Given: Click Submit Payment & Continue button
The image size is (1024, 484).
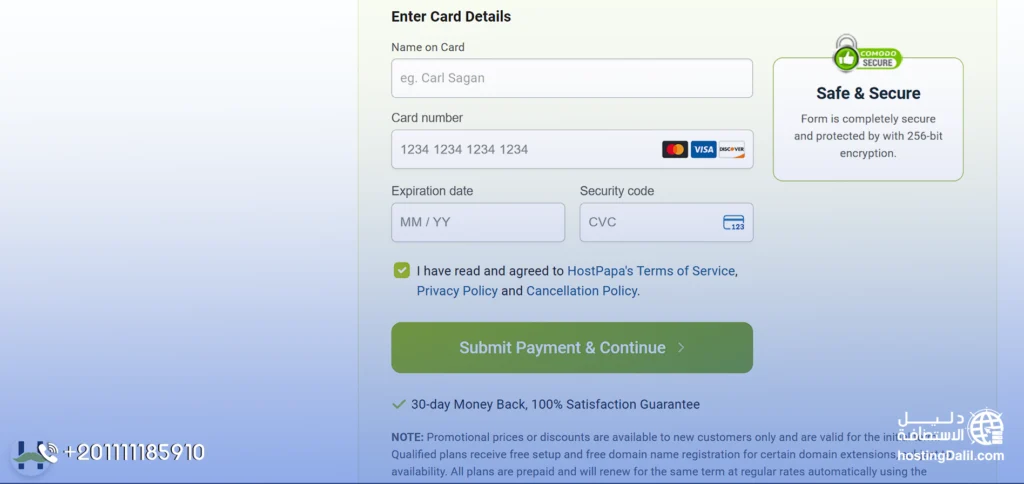Looking at the screenshot, I should pyautogui.click(x=571, y=347).
